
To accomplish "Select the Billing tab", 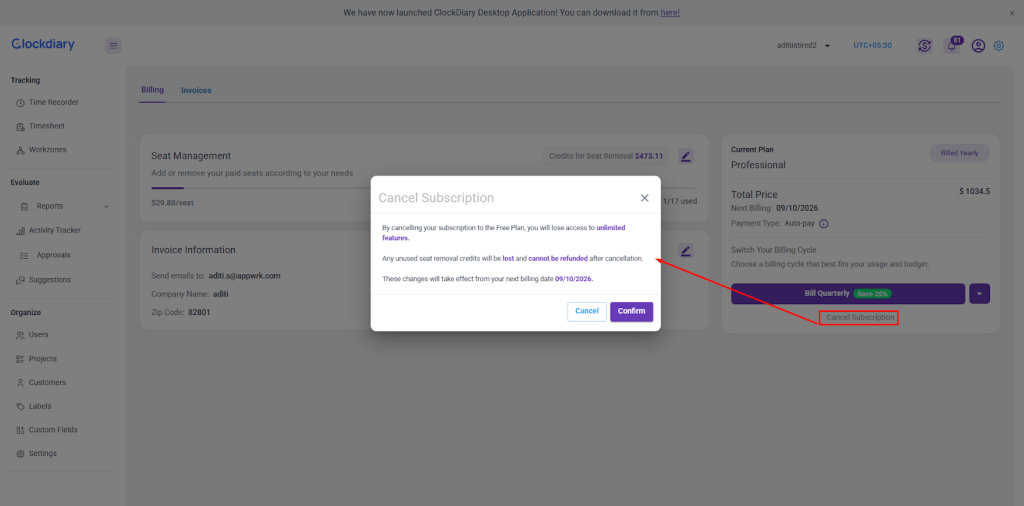I will [152, 90].
